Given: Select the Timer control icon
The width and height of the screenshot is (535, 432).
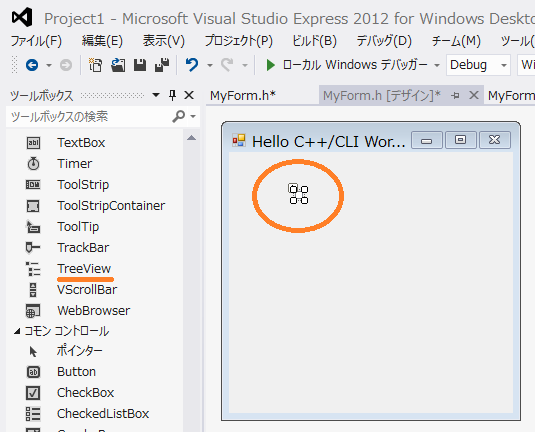Looking at the screenshot, I should (33, 164).
